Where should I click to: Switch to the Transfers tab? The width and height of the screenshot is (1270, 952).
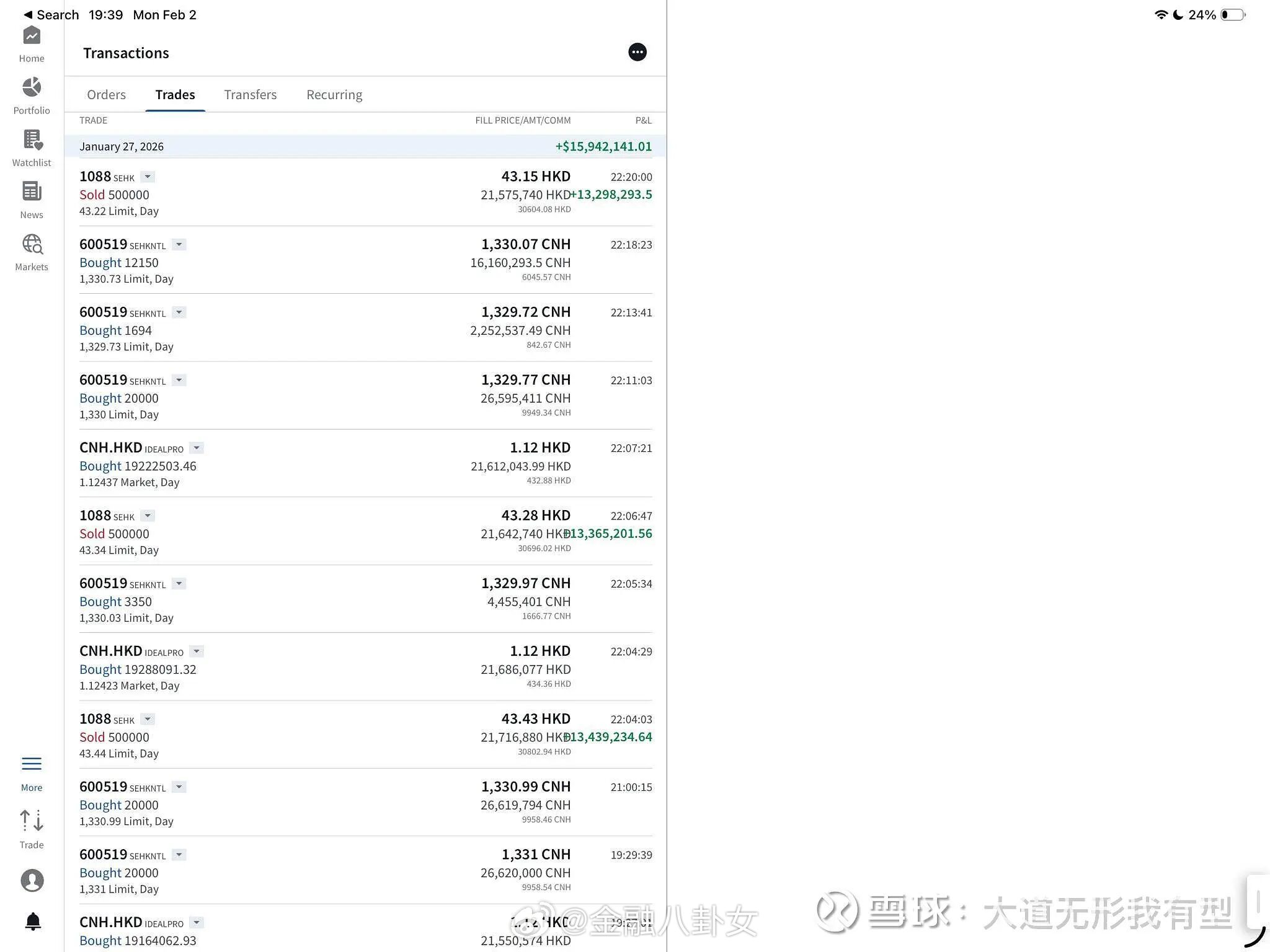click(x=250, y=94)
